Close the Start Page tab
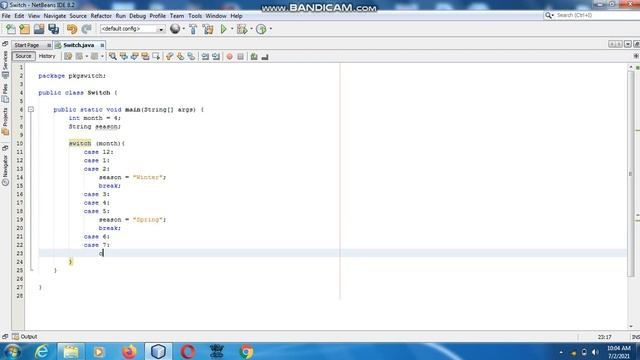Screen dimensions: 640x360 [49, 45]
